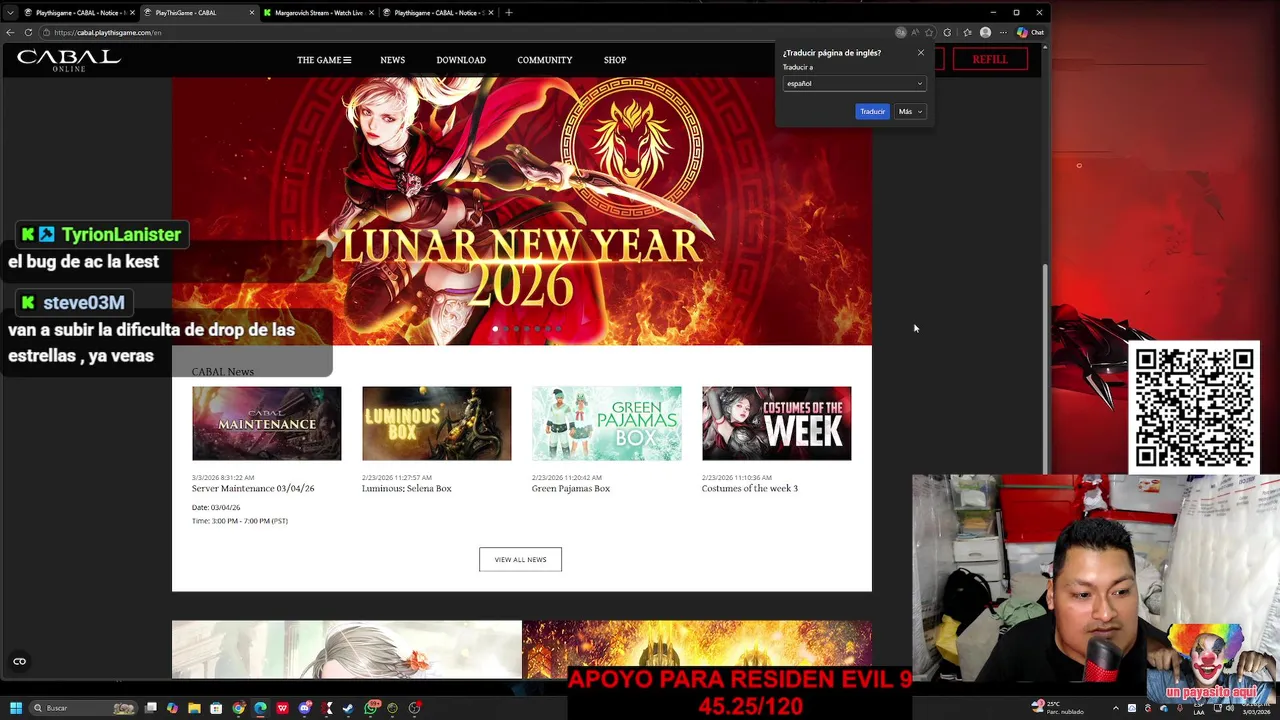1280x720 pixels.
Task: Select the first carousel slide dot
Action: point(495,328)
